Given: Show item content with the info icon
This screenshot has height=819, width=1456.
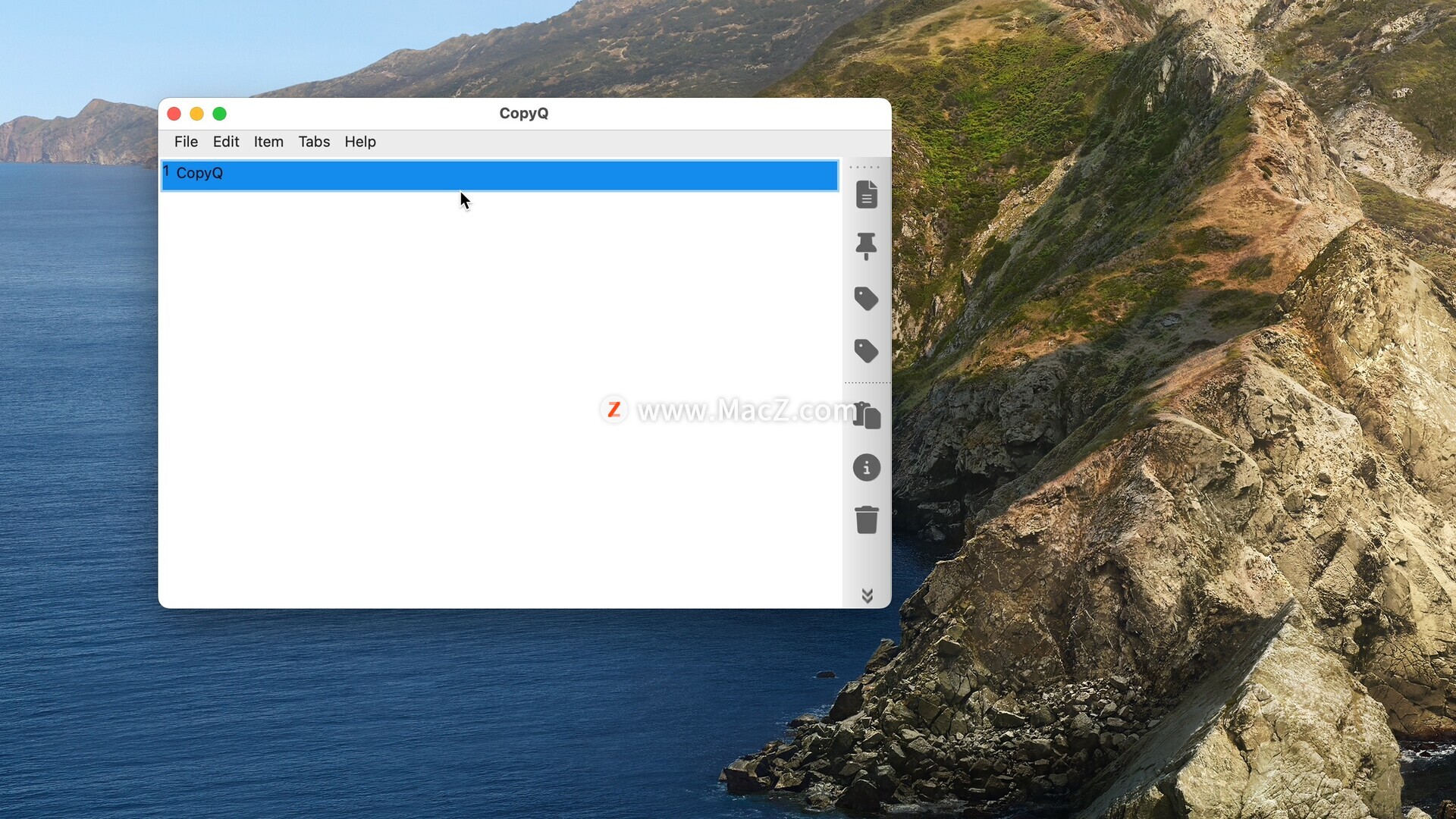Looking at the screenshot, I should pyautogui.click(x=867, y=468).
